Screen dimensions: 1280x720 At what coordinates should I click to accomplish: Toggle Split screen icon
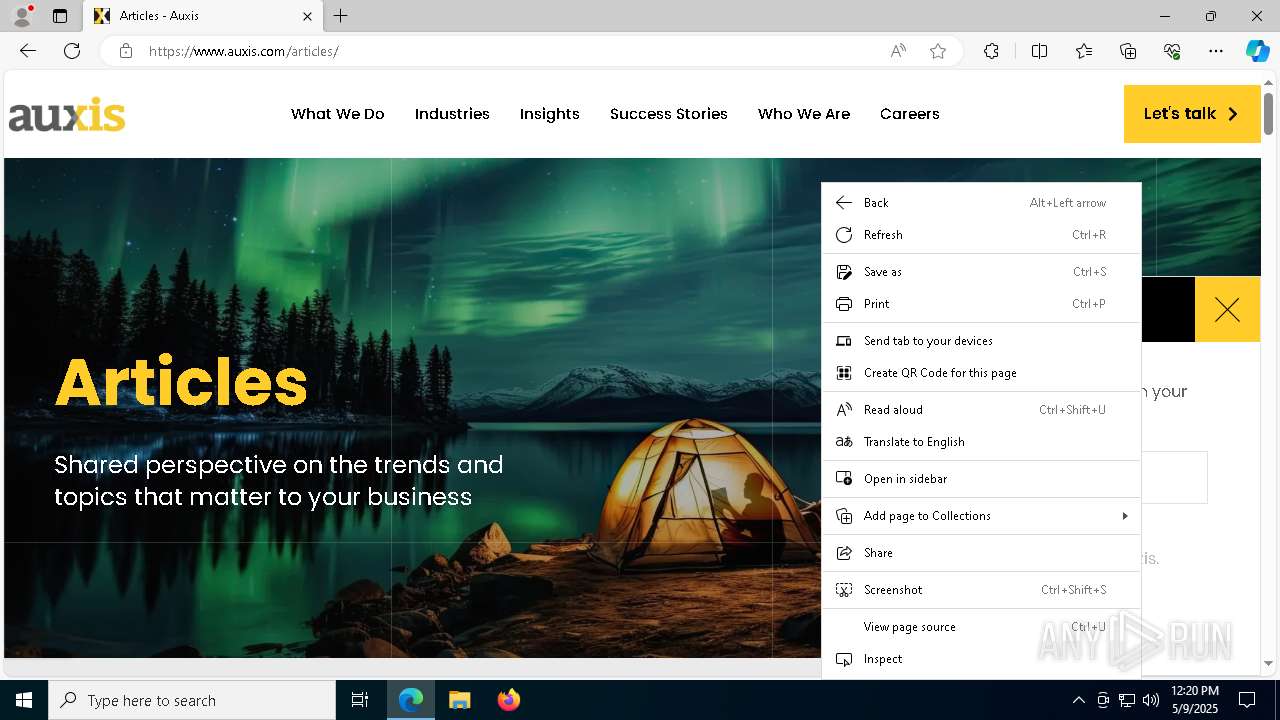click(1039, 51)
